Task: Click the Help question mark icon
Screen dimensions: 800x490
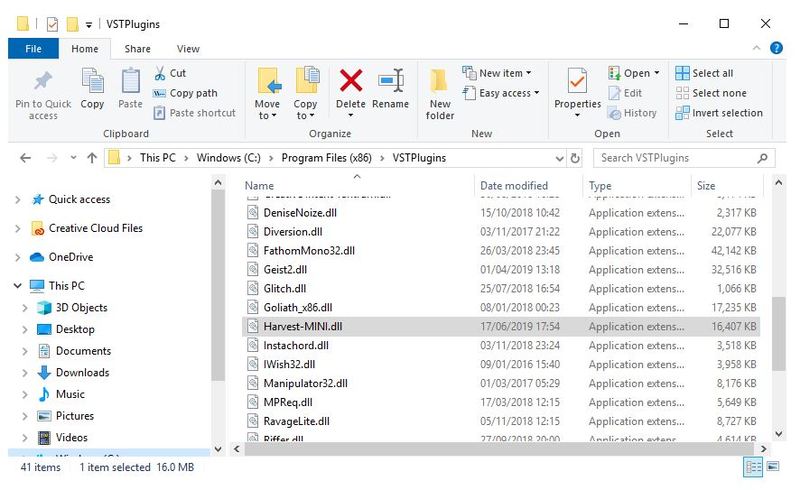Action: pos(776,48)
